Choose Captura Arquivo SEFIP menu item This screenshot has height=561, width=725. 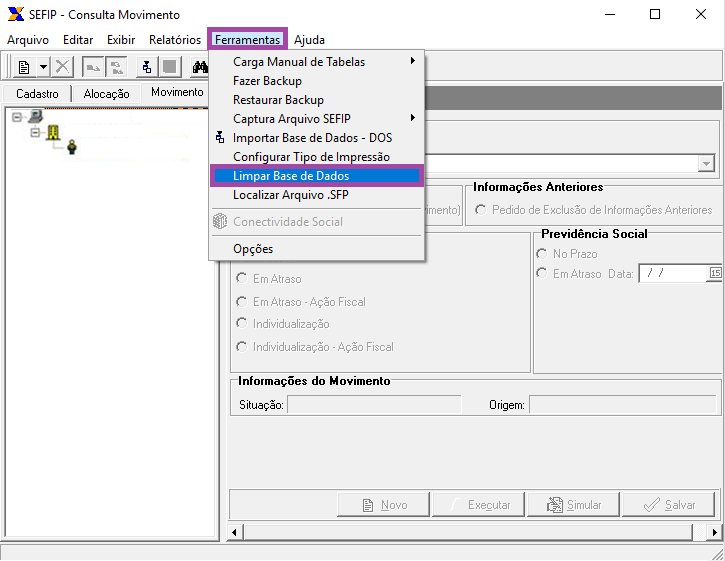(316, 118)
